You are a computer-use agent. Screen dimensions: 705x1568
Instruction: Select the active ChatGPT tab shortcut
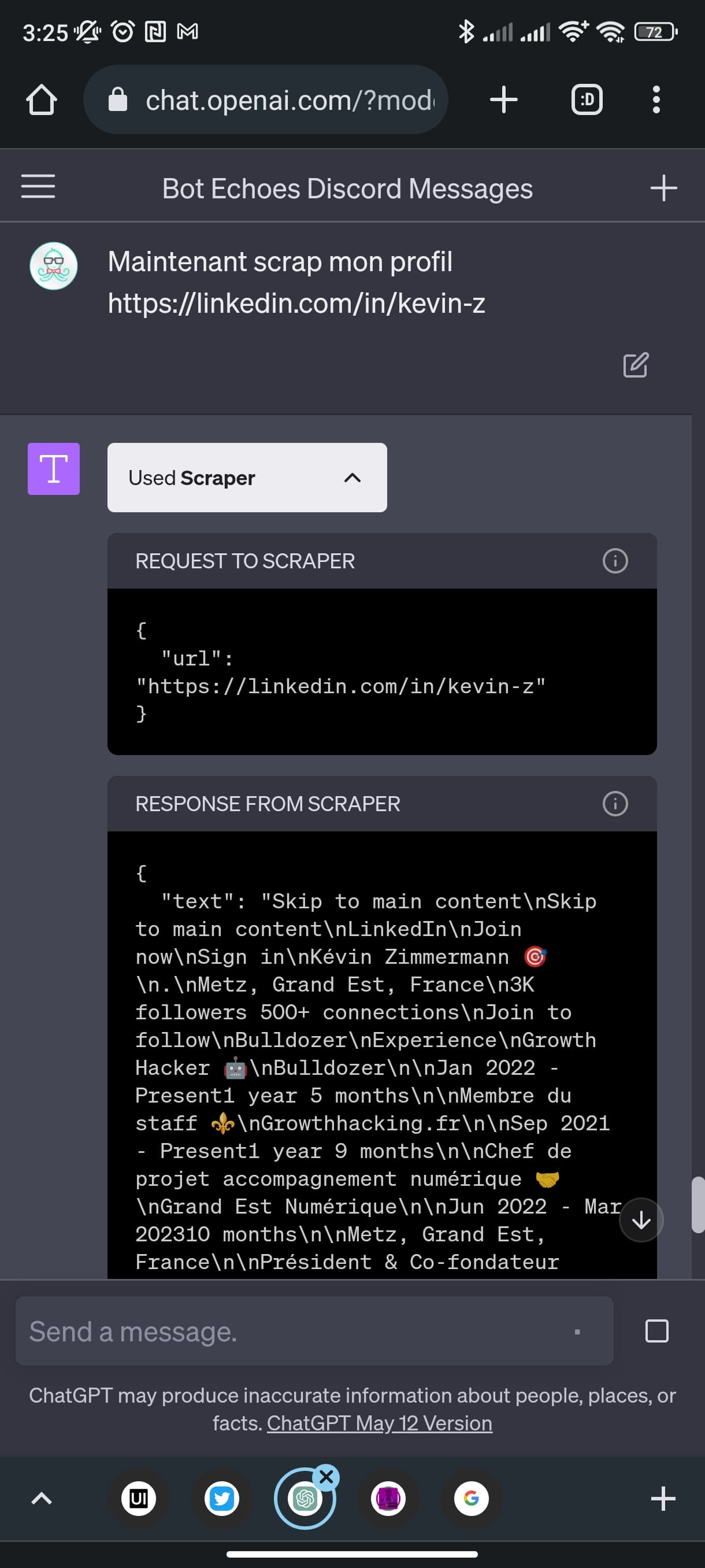click(x=305, y=1499)
